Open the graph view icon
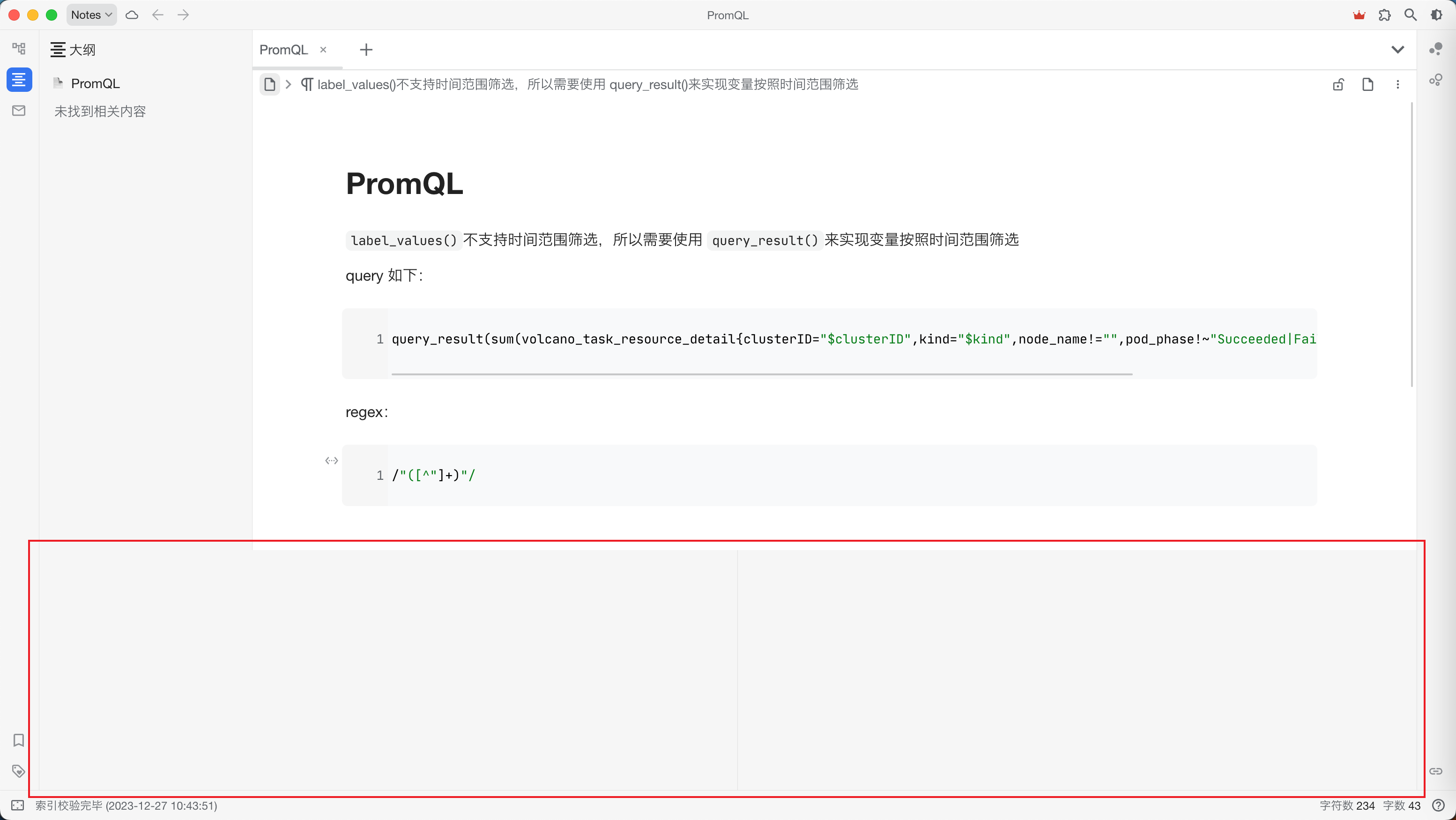This screenshot has height=820, width=1456. point(1436,49)
